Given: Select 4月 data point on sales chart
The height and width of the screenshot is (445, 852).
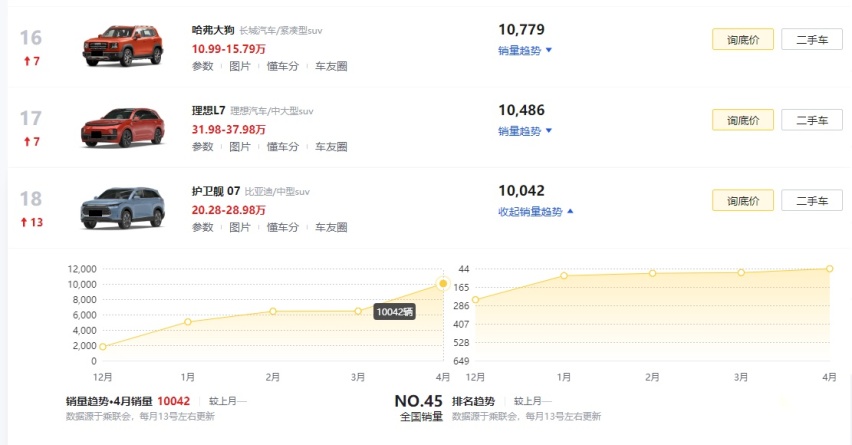Looking at the screenshot, I should tap(443, 284).
